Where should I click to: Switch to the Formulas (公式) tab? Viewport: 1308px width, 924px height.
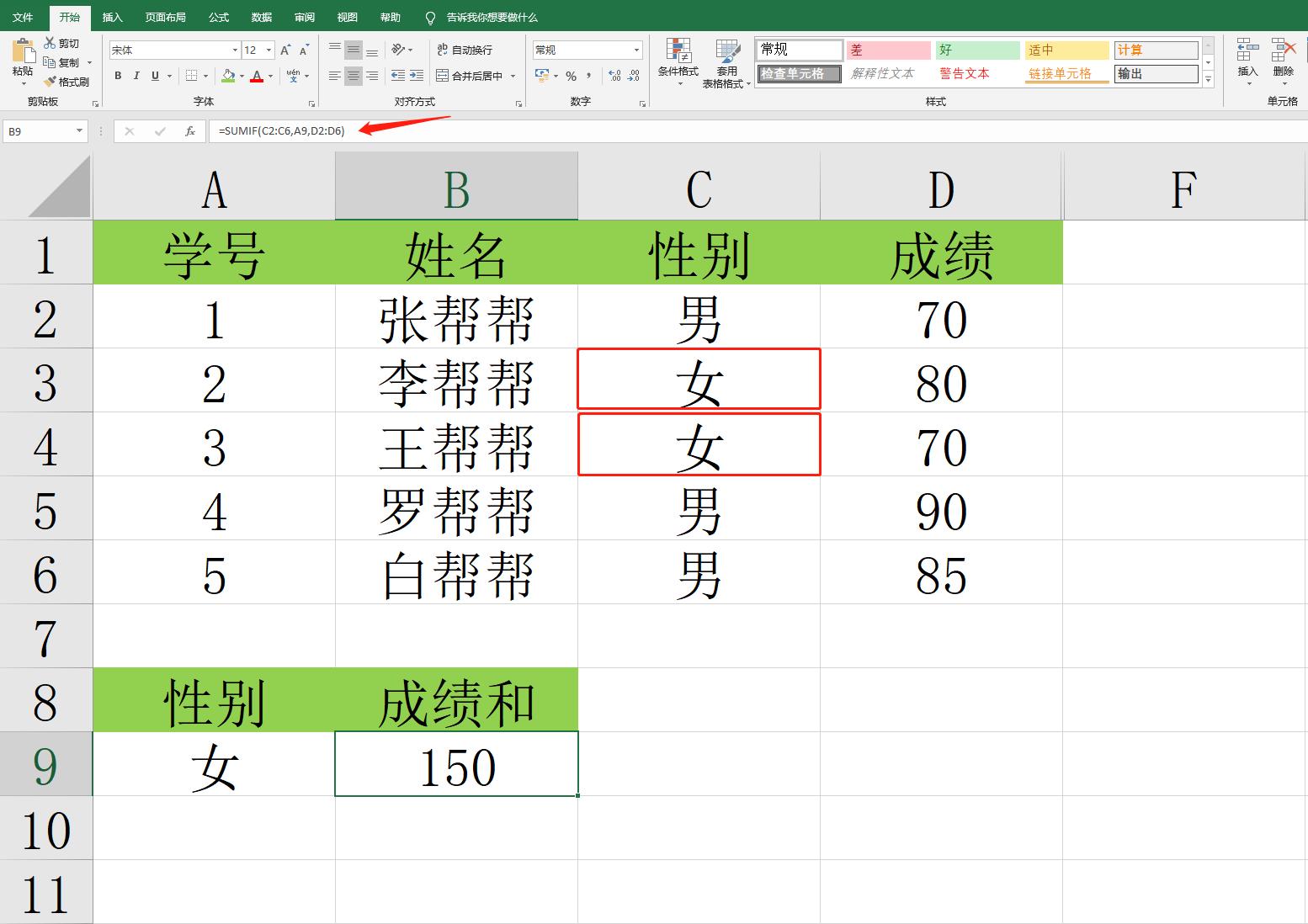(x=219, y=17)
